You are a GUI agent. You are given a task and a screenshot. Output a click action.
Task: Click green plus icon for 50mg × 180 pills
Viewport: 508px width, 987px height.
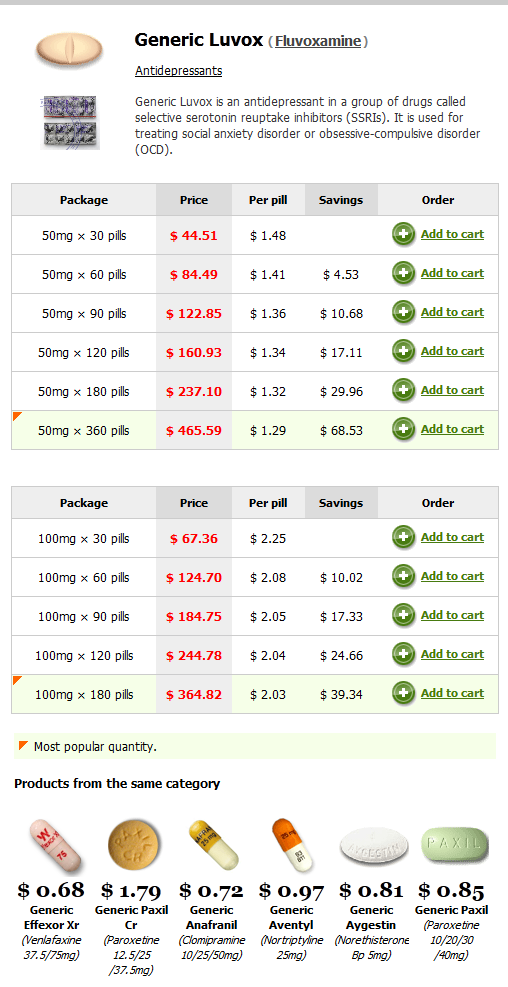tap(403, 391)
